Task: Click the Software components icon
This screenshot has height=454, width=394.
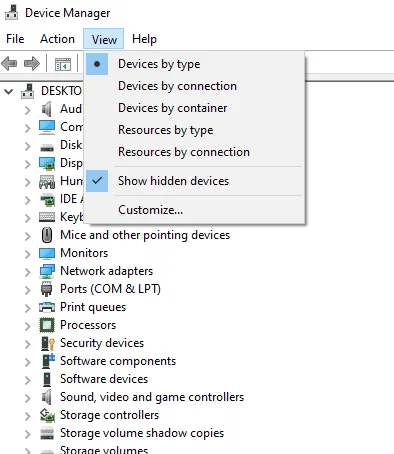Action: (x=48, y=361)
